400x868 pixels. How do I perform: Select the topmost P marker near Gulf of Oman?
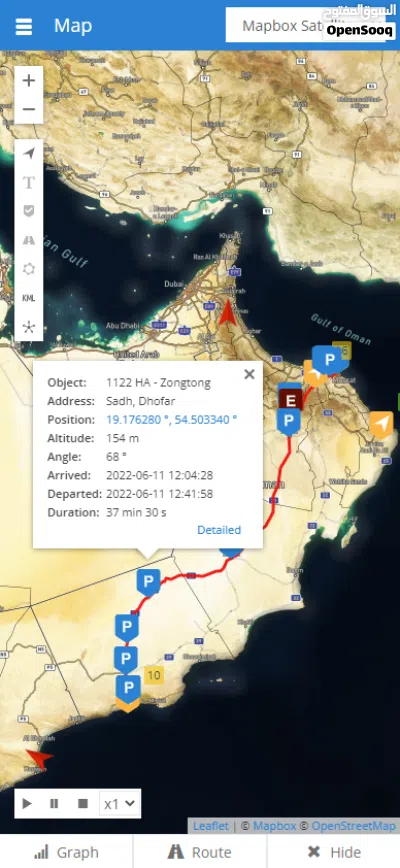tap(329, 361)
